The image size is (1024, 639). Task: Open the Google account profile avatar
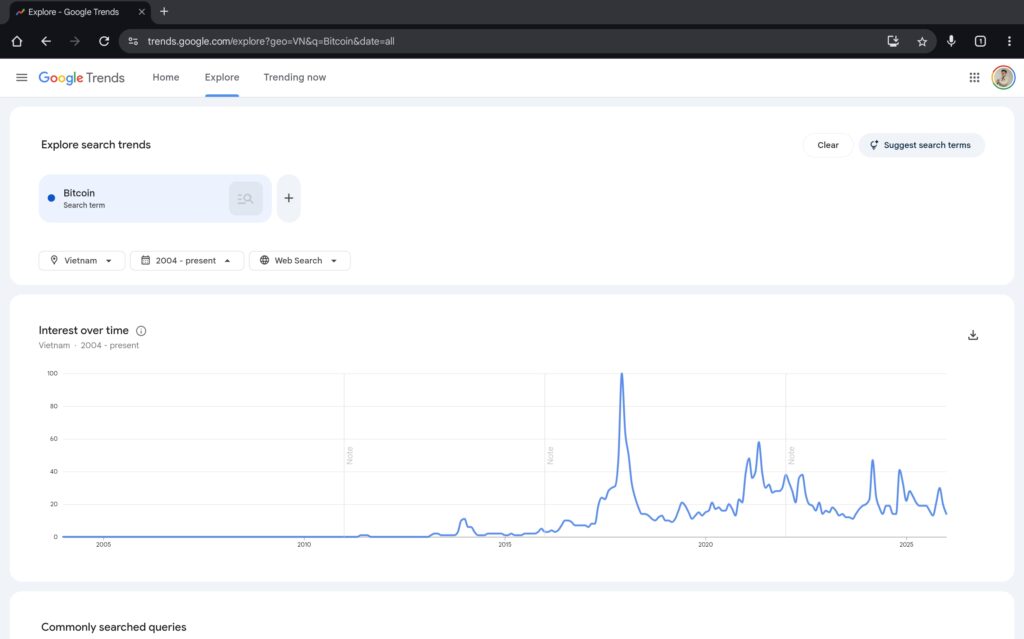1003,77
